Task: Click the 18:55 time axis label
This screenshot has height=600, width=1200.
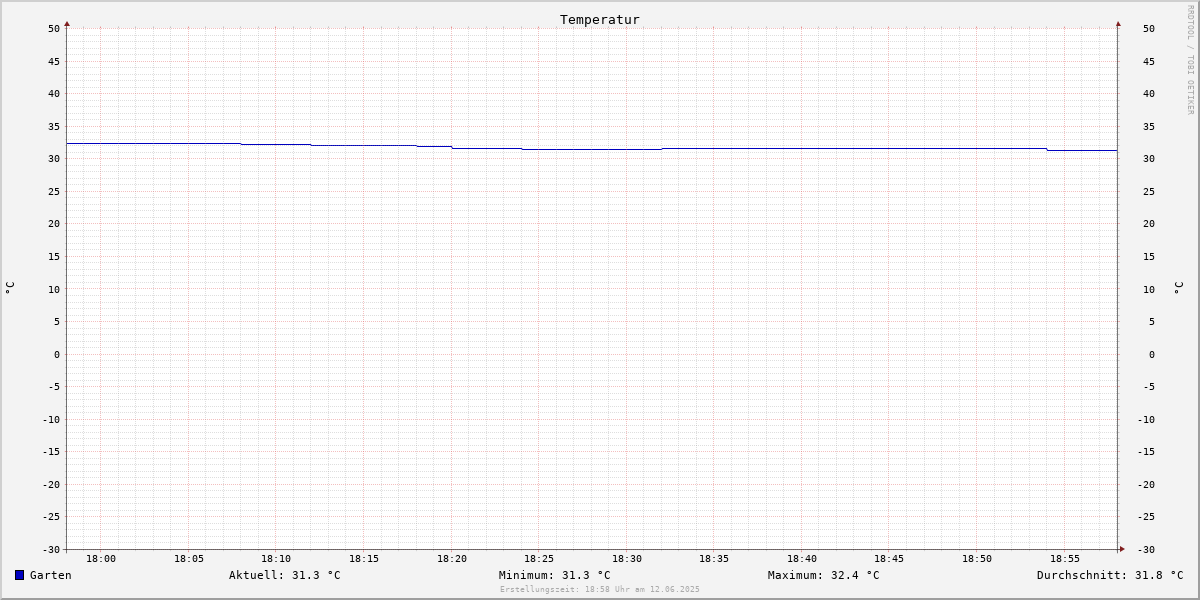Action: (1065, 559)
